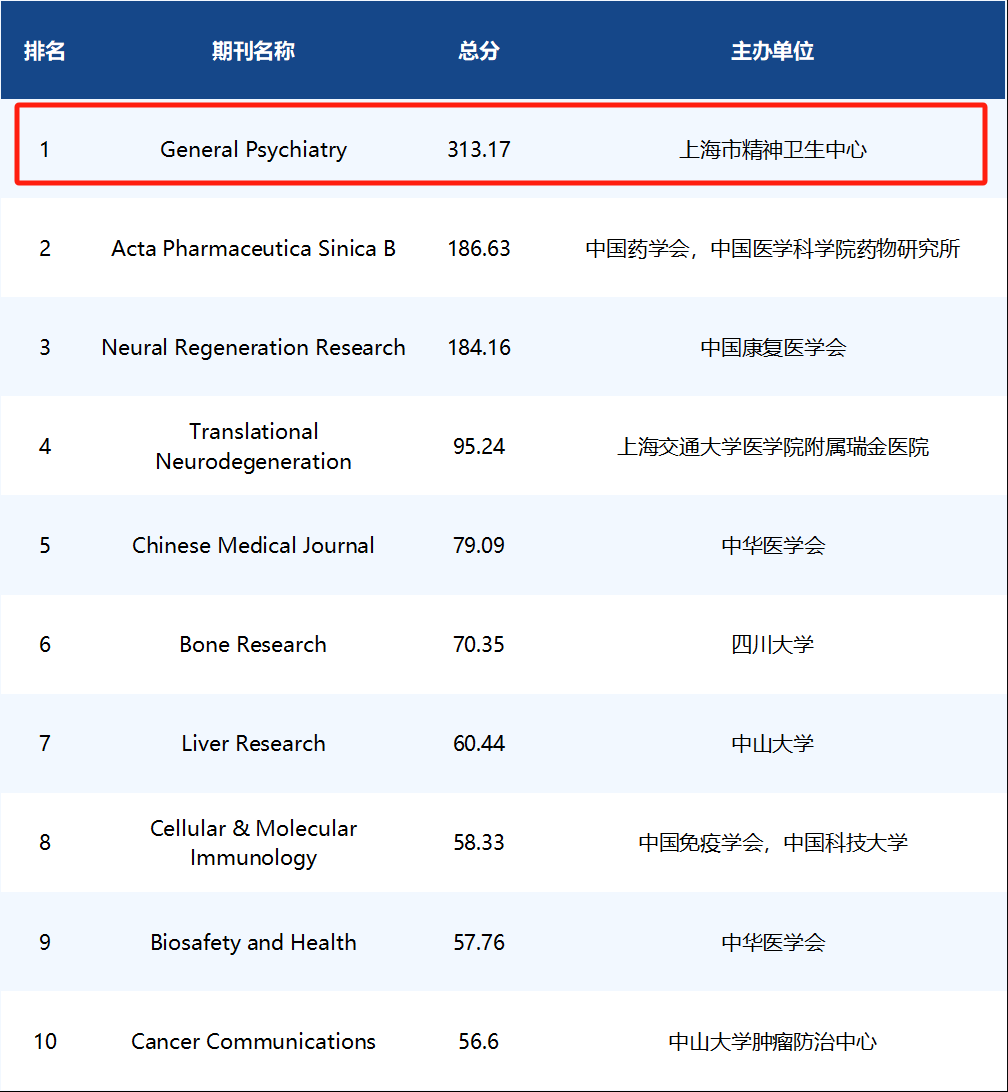Click the score 58.33
Screen dimensions: 1008x1092
tap(479, 843)
